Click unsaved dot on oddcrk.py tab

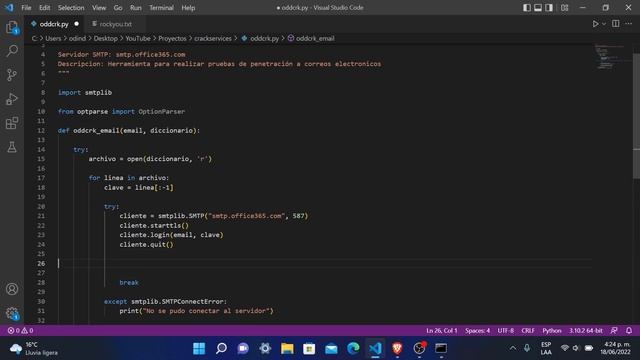pos(76,24)
